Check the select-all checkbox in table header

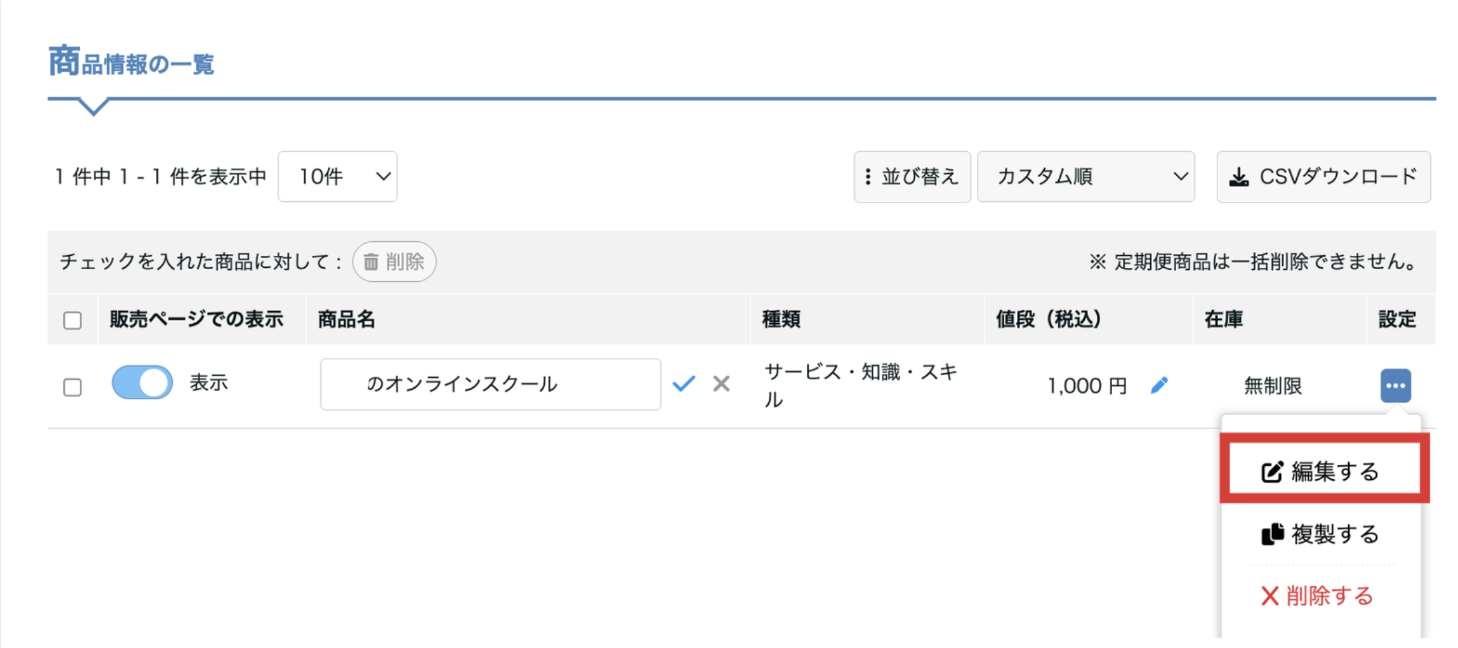pos(72,320)
